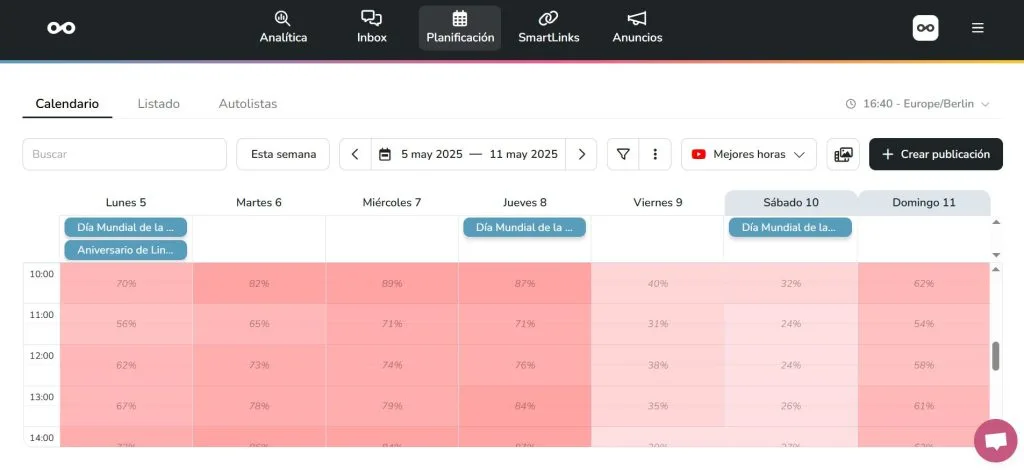The image size is (1024, 470).
Task: Open the hamburger main menu
Action: pyautogui.click(x=978, y=28)
